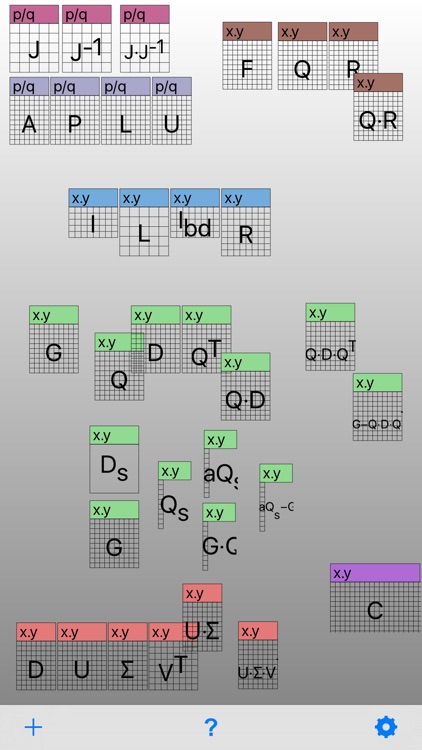
Task: Select the green Qs column vector tile
Action: tap(175, 495)
